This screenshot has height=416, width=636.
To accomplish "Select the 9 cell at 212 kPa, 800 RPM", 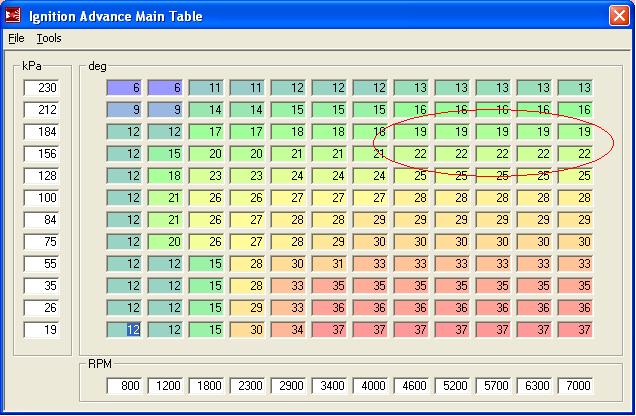I will click(x=124, y=109).
